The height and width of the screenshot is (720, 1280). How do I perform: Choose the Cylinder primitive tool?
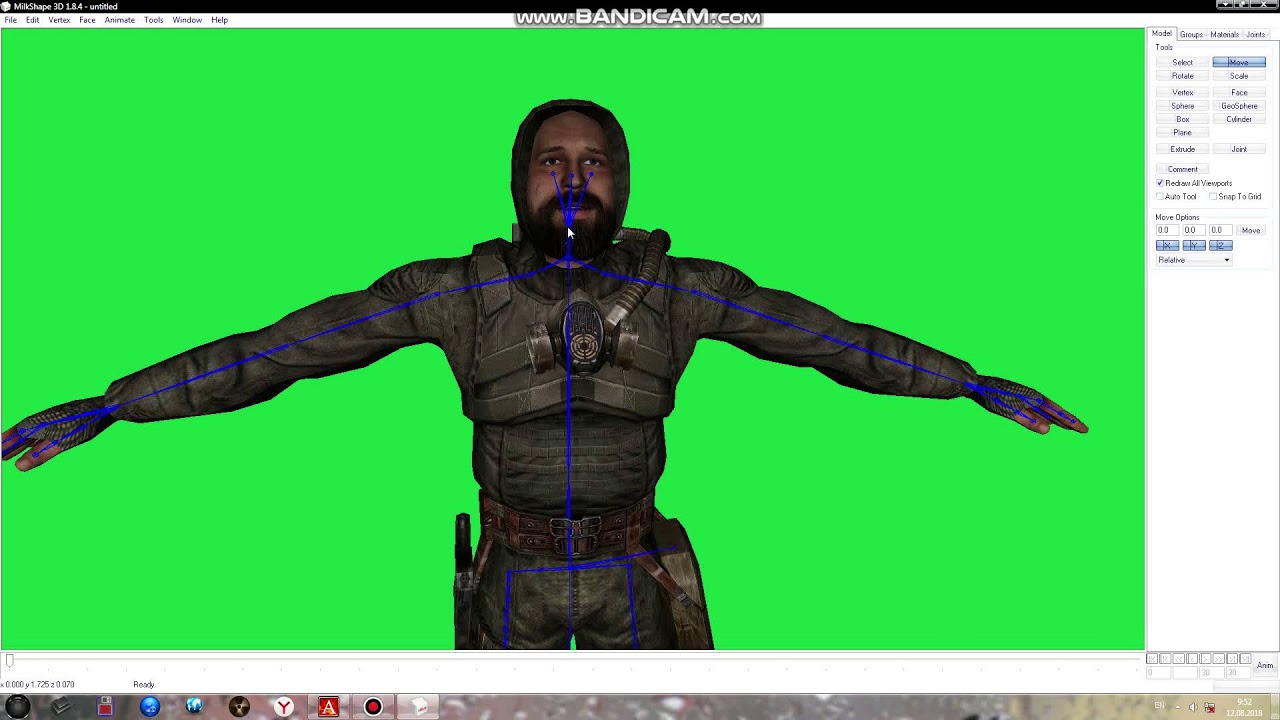point(1239,119)
